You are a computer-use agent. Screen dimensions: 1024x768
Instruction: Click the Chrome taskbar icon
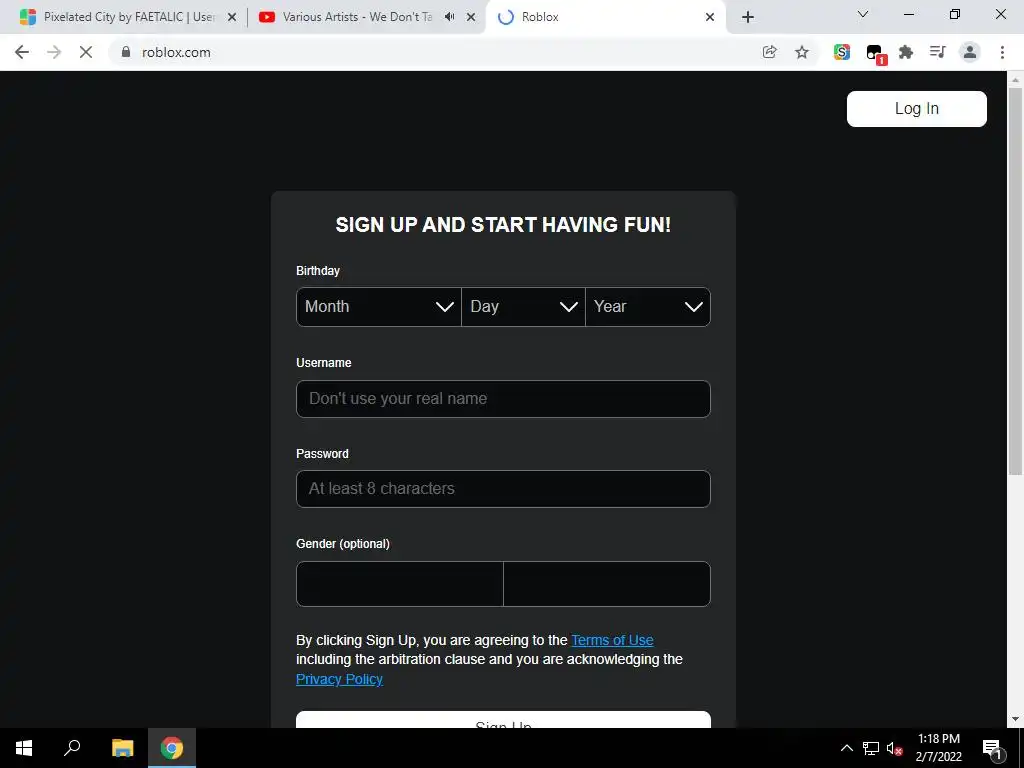[172, 748]
